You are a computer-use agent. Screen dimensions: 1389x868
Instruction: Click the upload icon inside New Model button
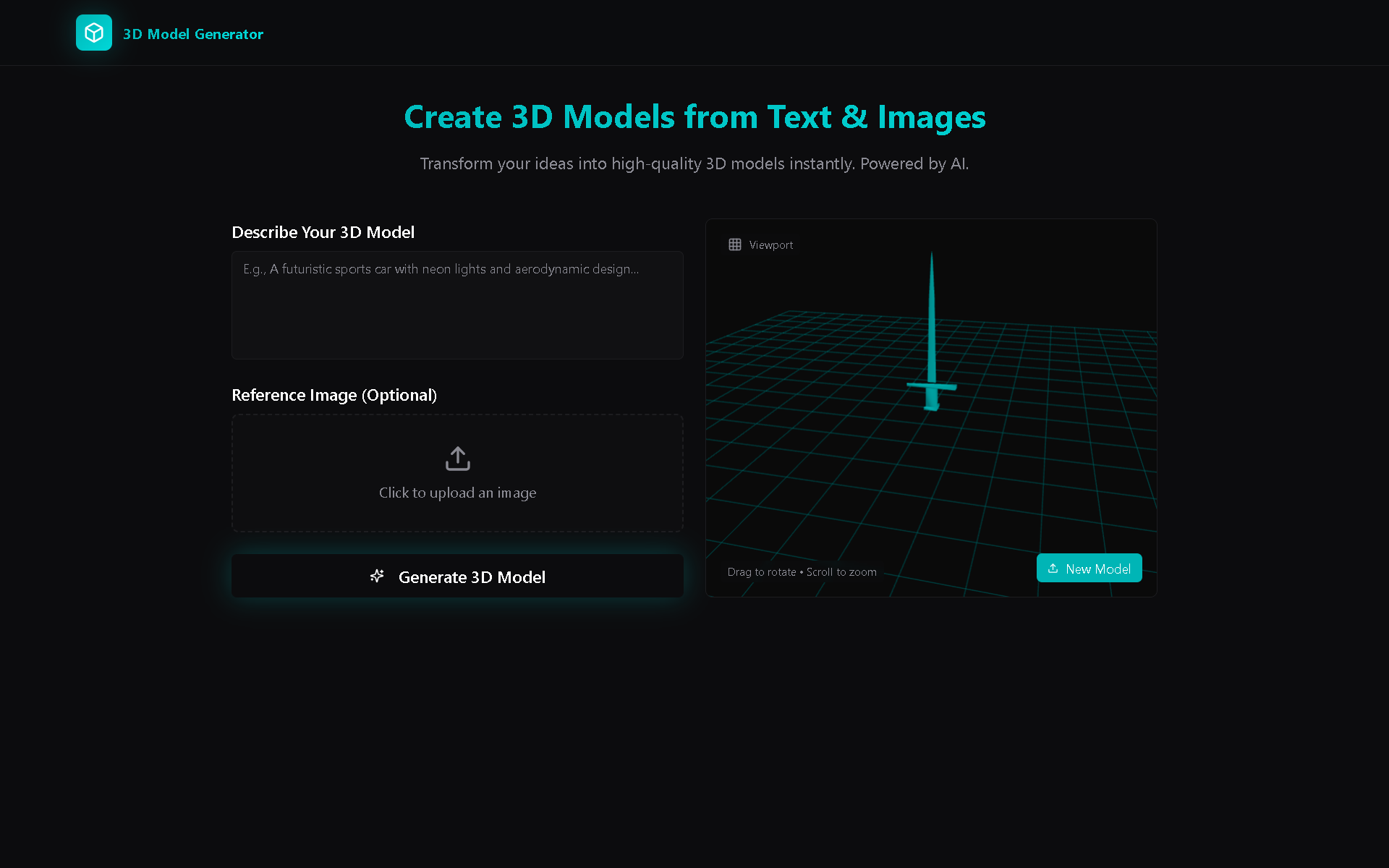pyautogui.click(x=1053, y=569)
